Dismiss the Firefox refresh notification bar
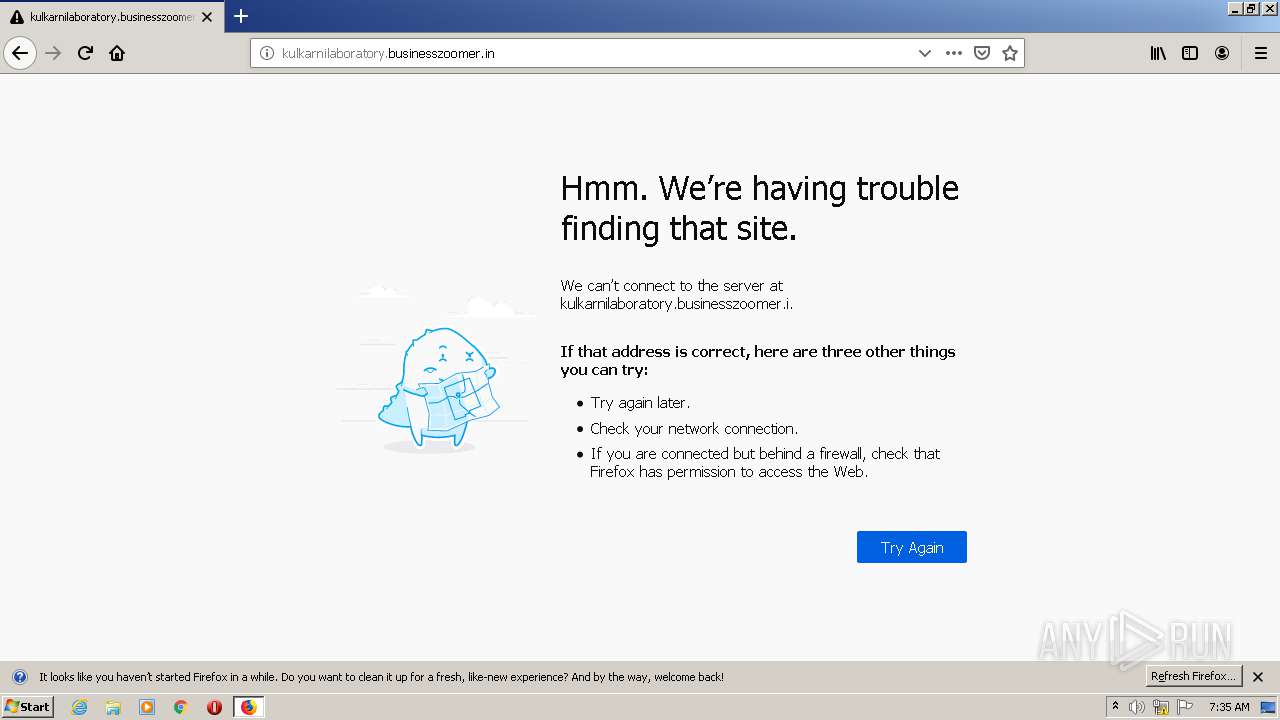The width and height of the screenshot is (1280, 720). click(x=1258, y=677)
